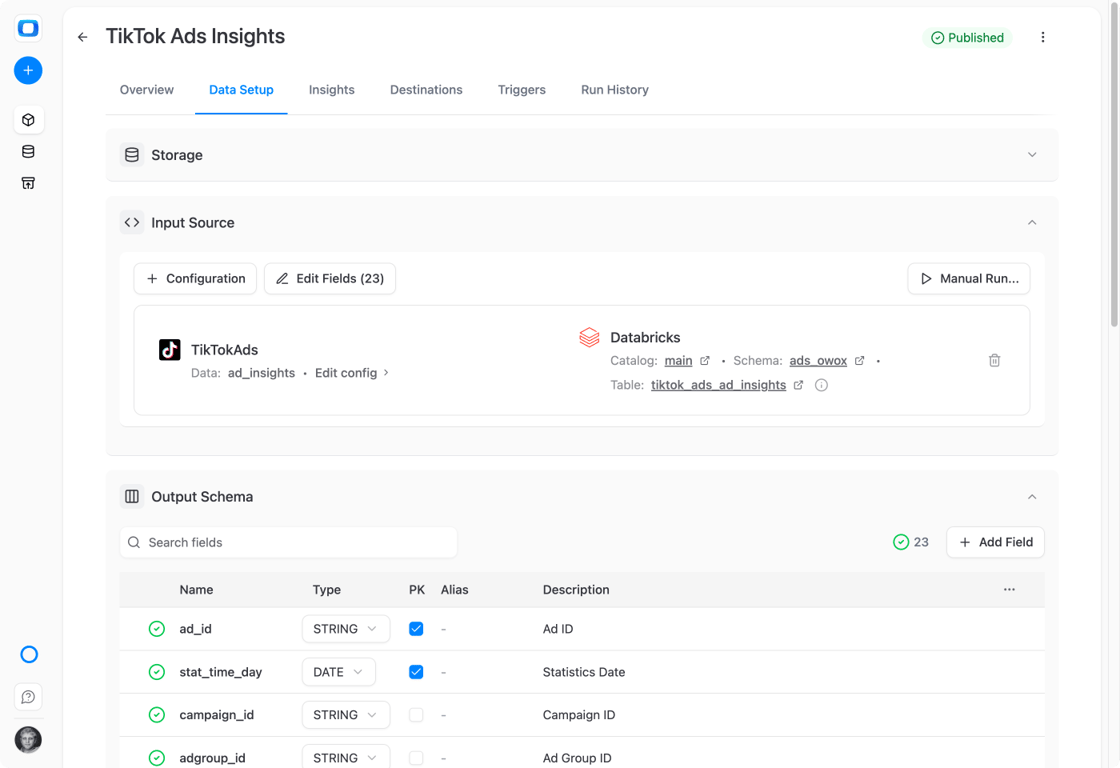Click the blue circle icon in sidebar
This screenshot has height=768, width=1120.
[x=29, y=654]
